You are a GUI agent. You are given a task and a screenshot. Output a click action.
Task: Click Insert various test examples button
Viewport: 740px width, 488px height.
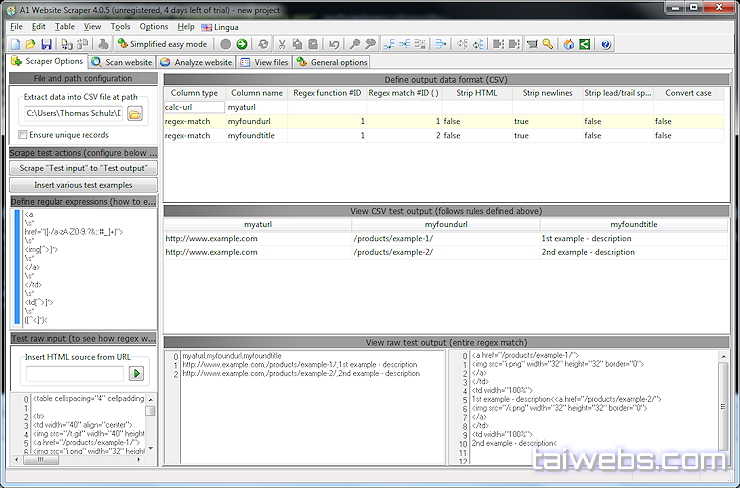tap(82, 185)
